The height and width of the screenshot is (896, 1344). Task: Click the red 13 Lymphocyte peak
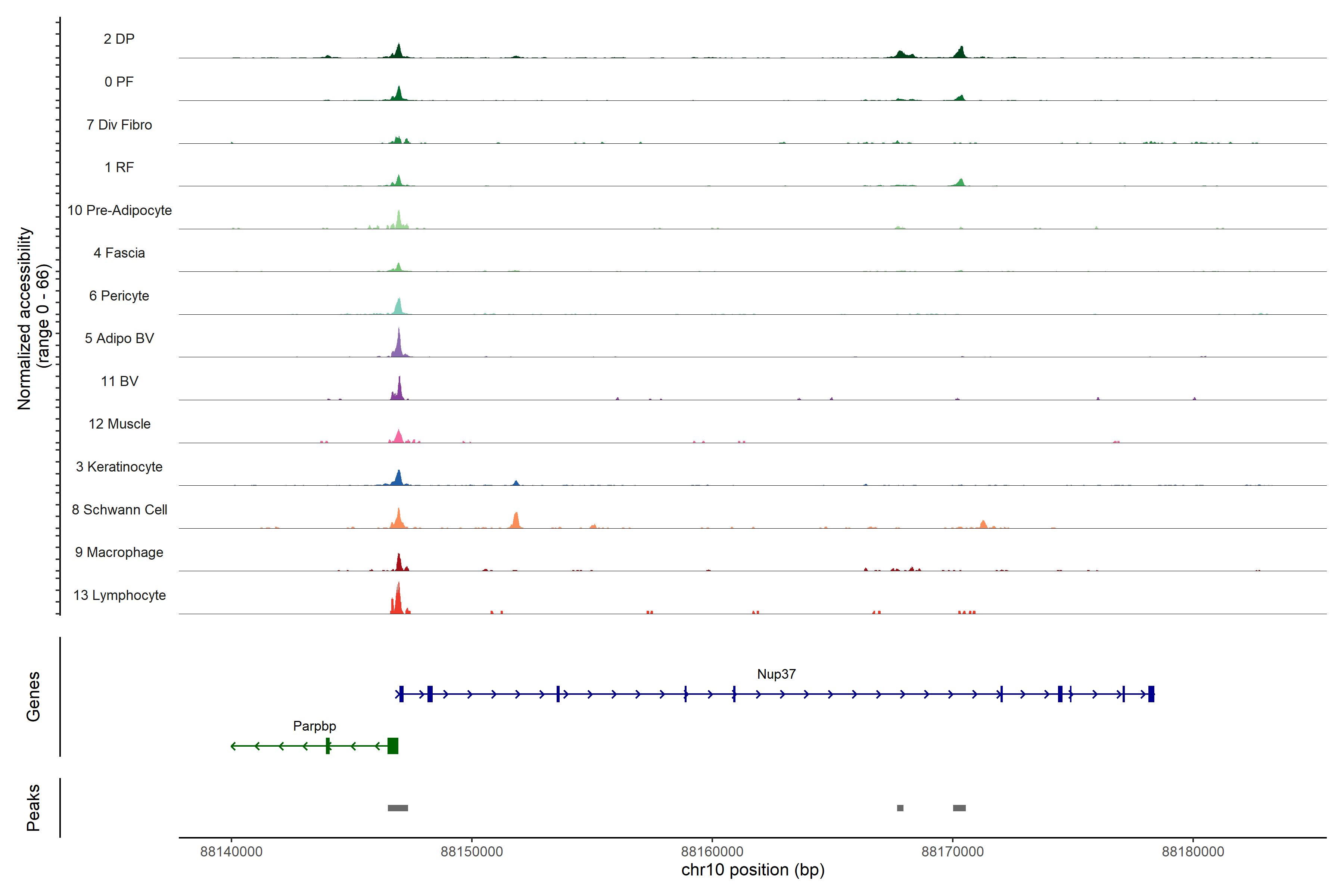click(398, 600)
